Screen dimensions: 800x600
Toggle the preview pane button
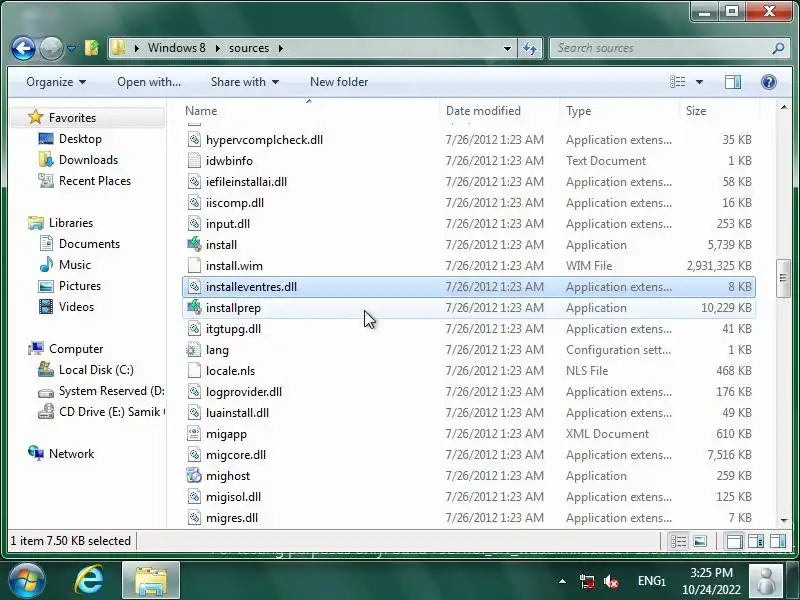733,82
